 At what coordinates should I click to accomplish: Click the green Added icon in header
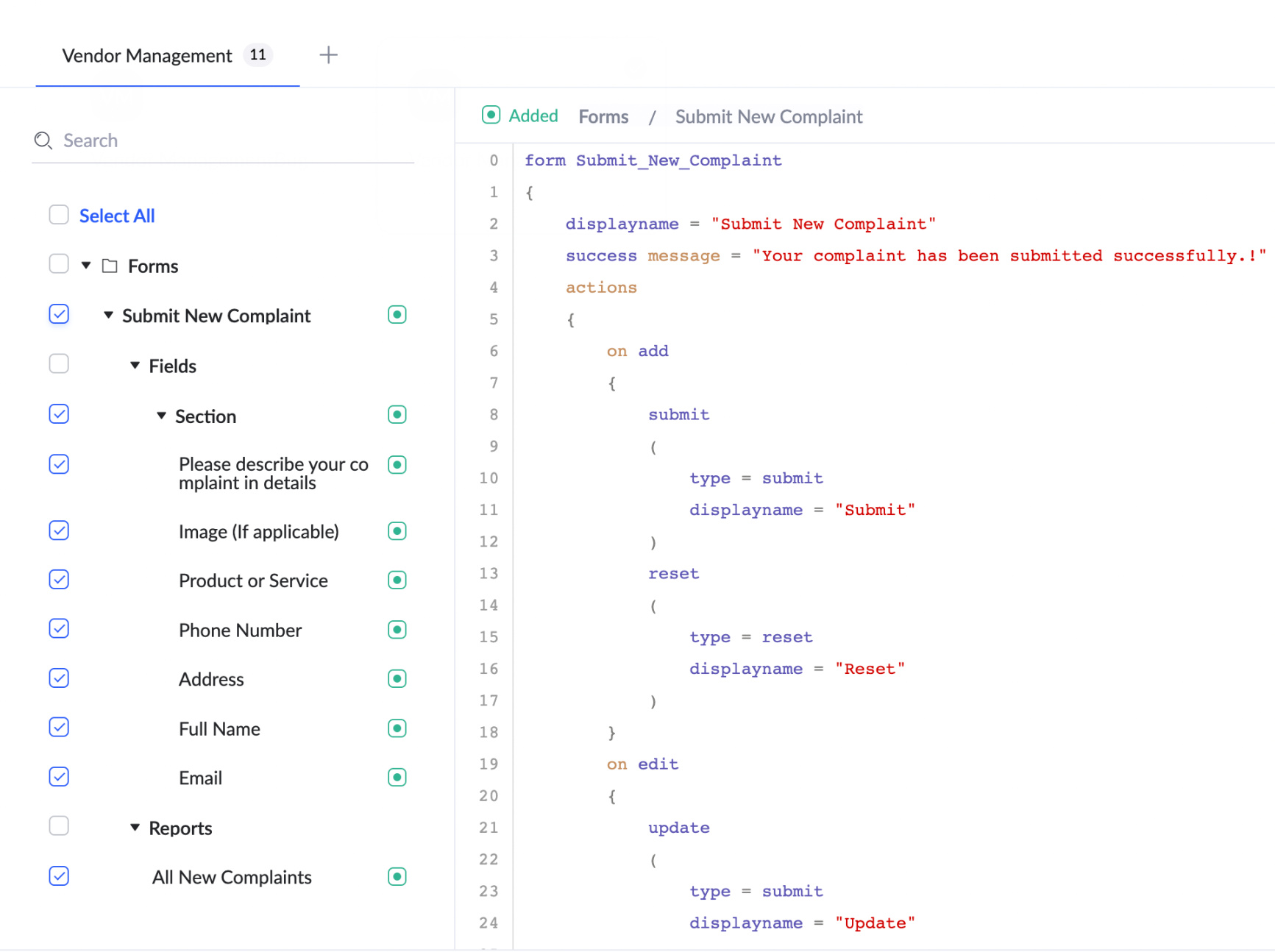pyautogui.click(x=491, y=116)
